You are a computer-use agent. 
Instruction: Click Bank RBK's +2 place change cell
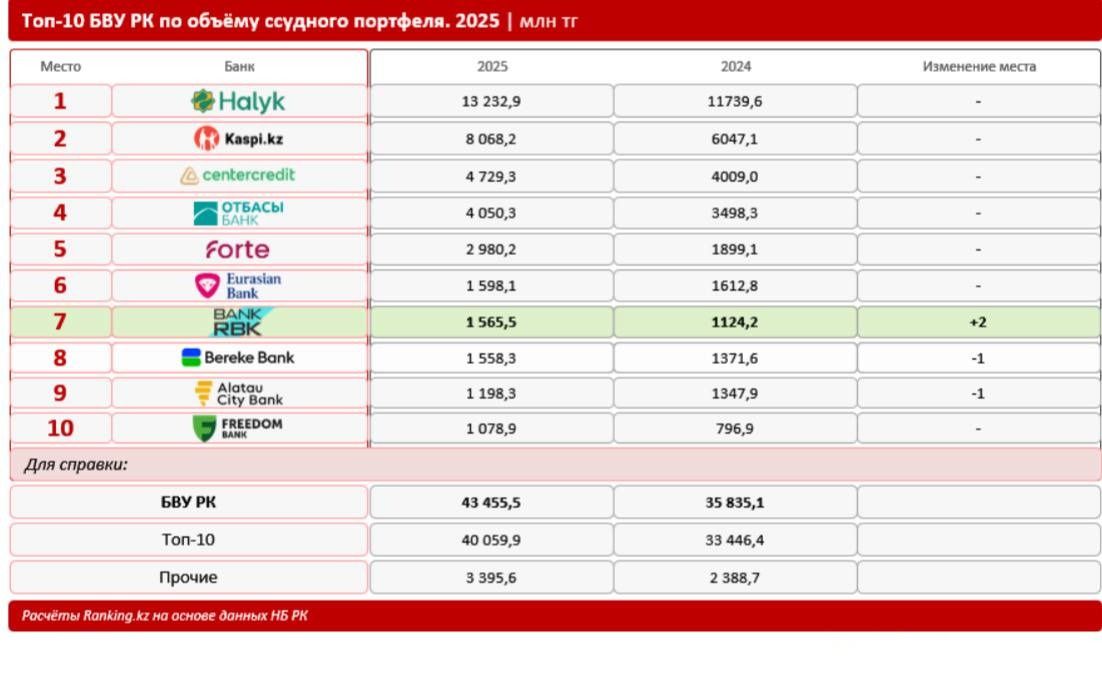point(978,322)
